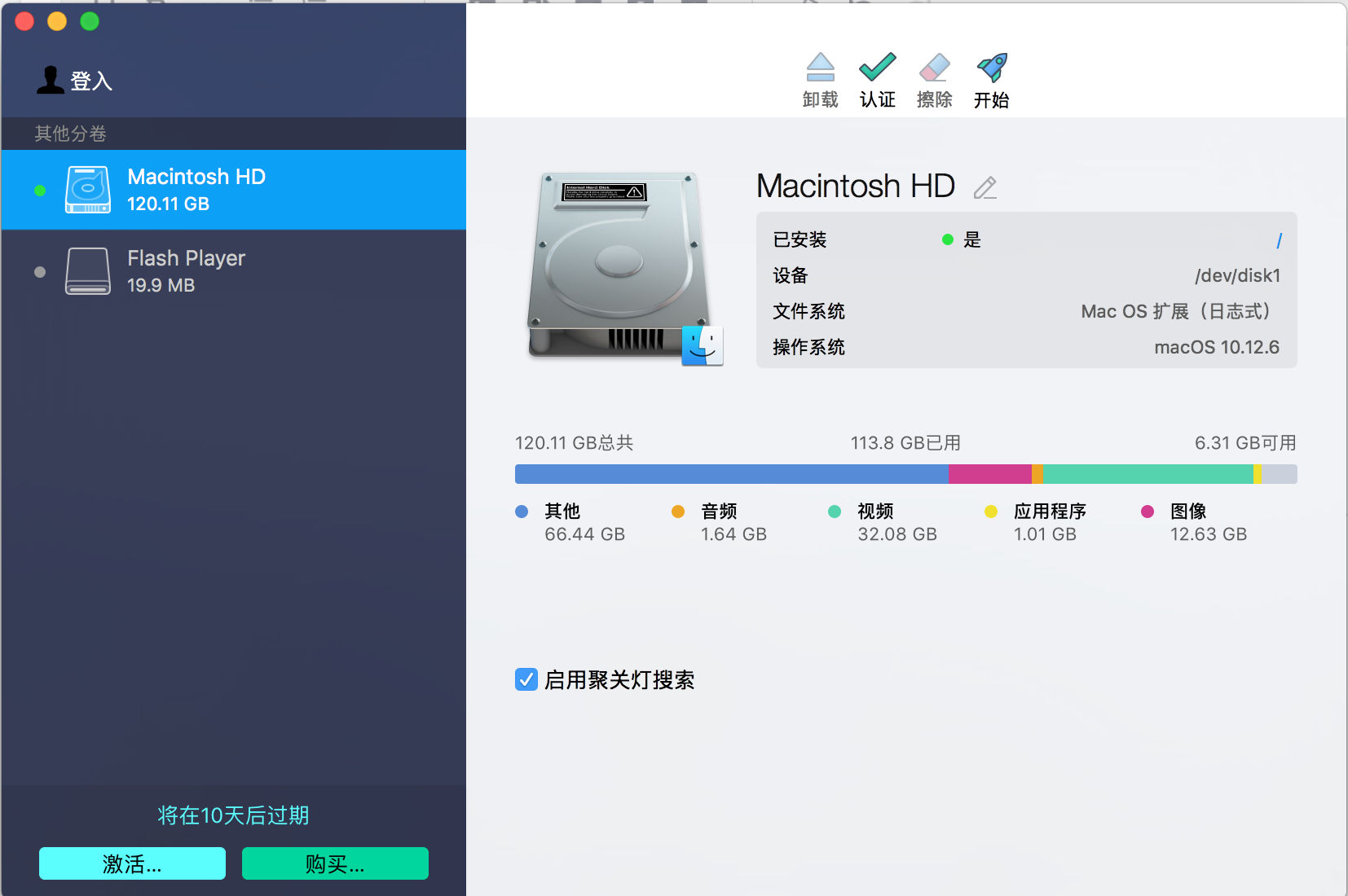Click the 6.31 GB可用 label
The image size is (1348, 896).
pos(1245,443)
